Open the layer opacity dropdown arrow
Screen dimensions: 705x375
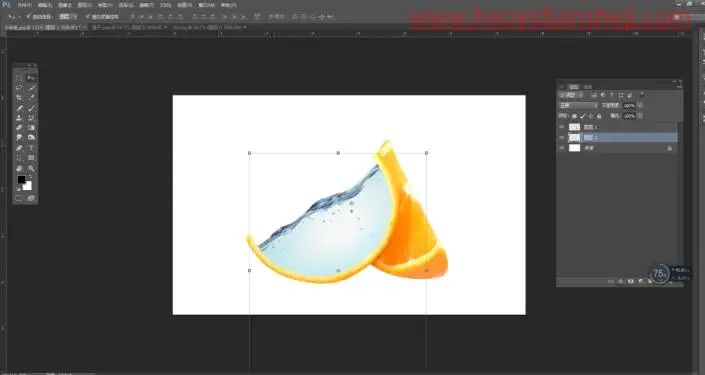point(641,105)
